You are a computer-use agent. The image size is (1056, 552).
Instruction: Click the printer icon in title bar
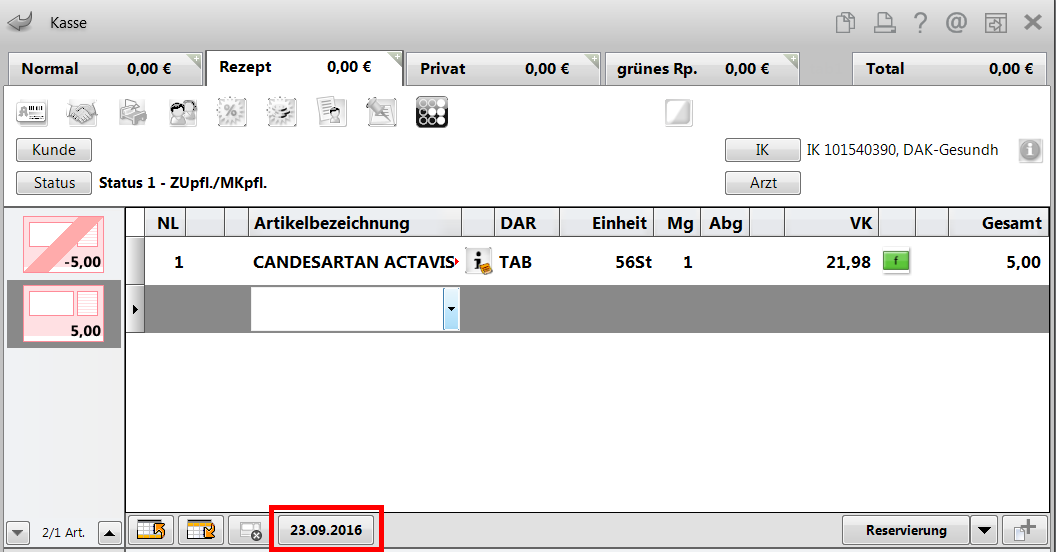click(884, 23)
